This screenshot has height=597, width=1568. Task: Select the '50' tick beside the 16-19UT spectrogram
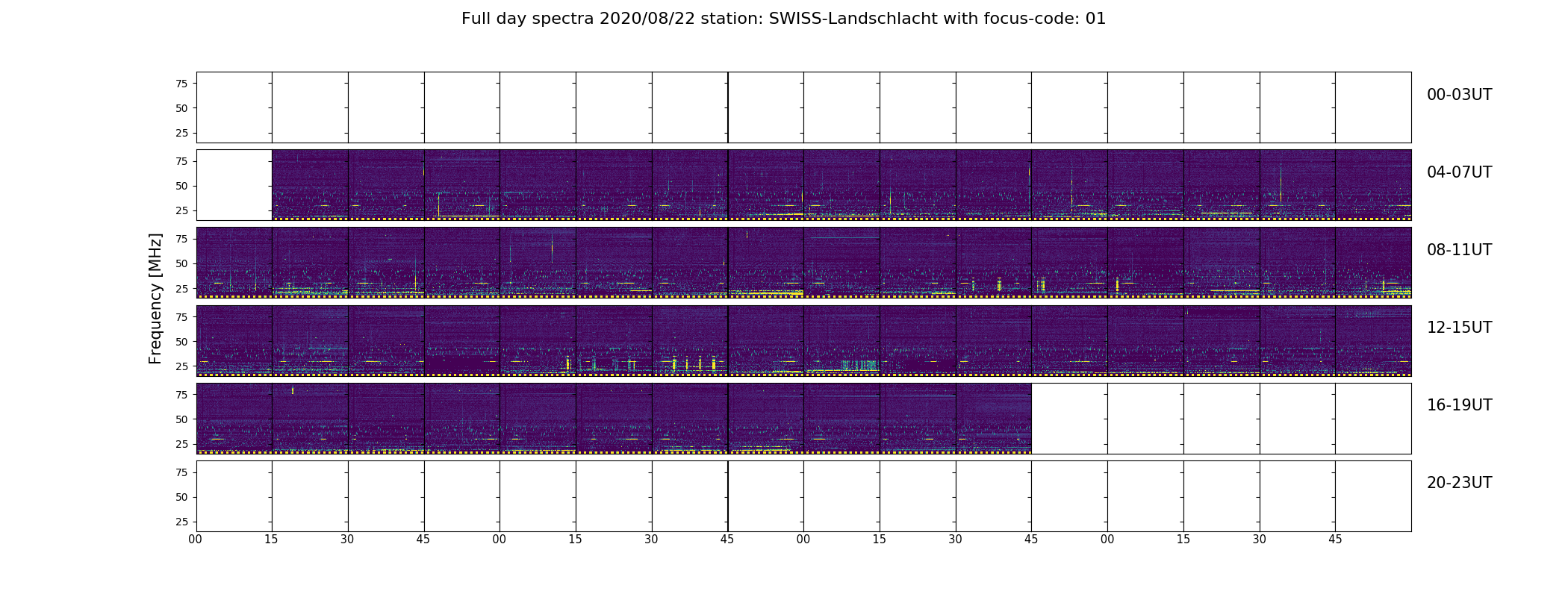pos(181,419)
